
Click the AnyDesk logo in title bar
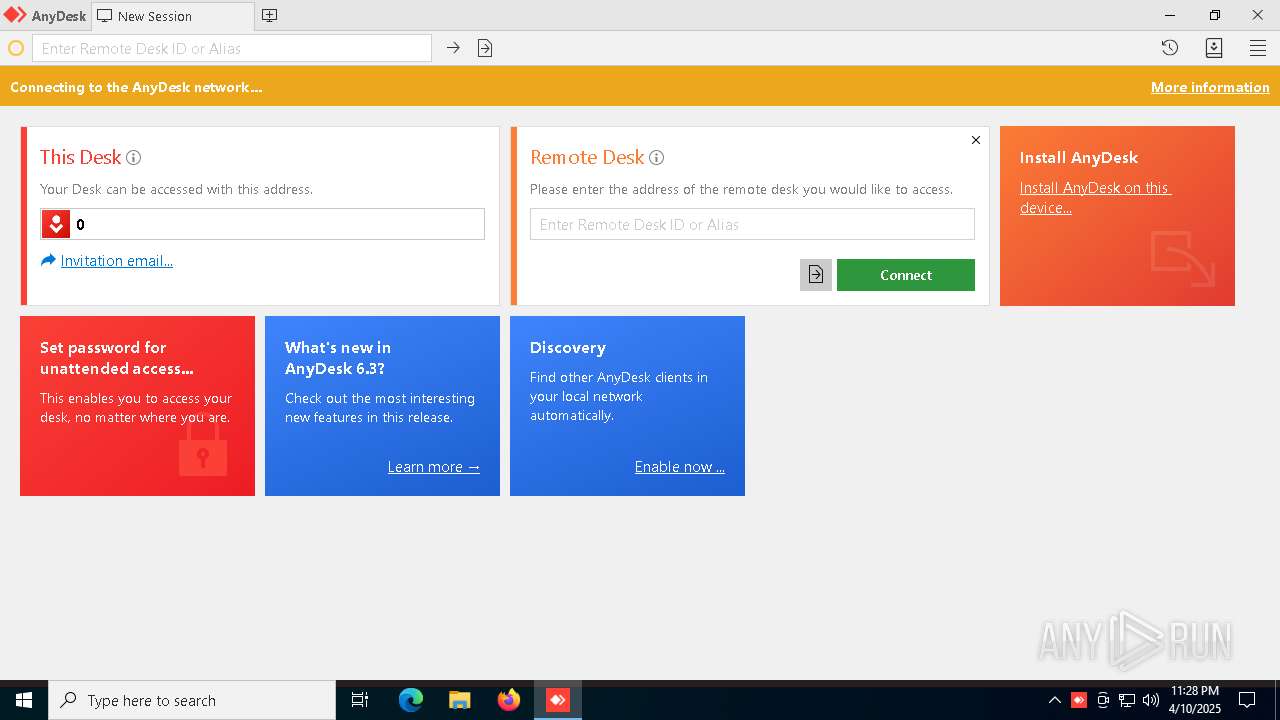click(15, 15)
